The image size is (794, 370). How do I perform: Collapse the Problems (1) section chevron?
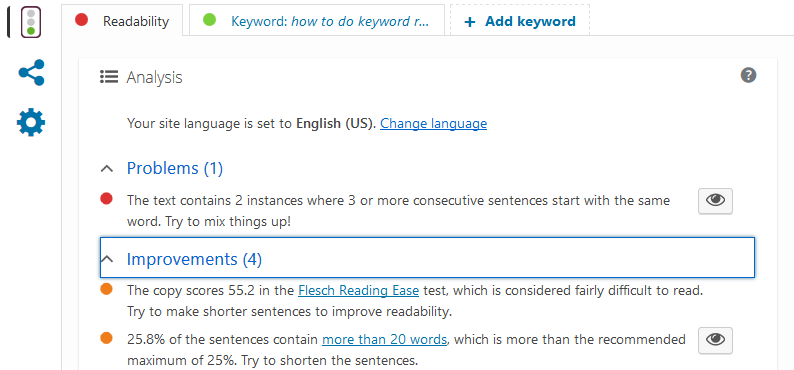tap(107, 169)
